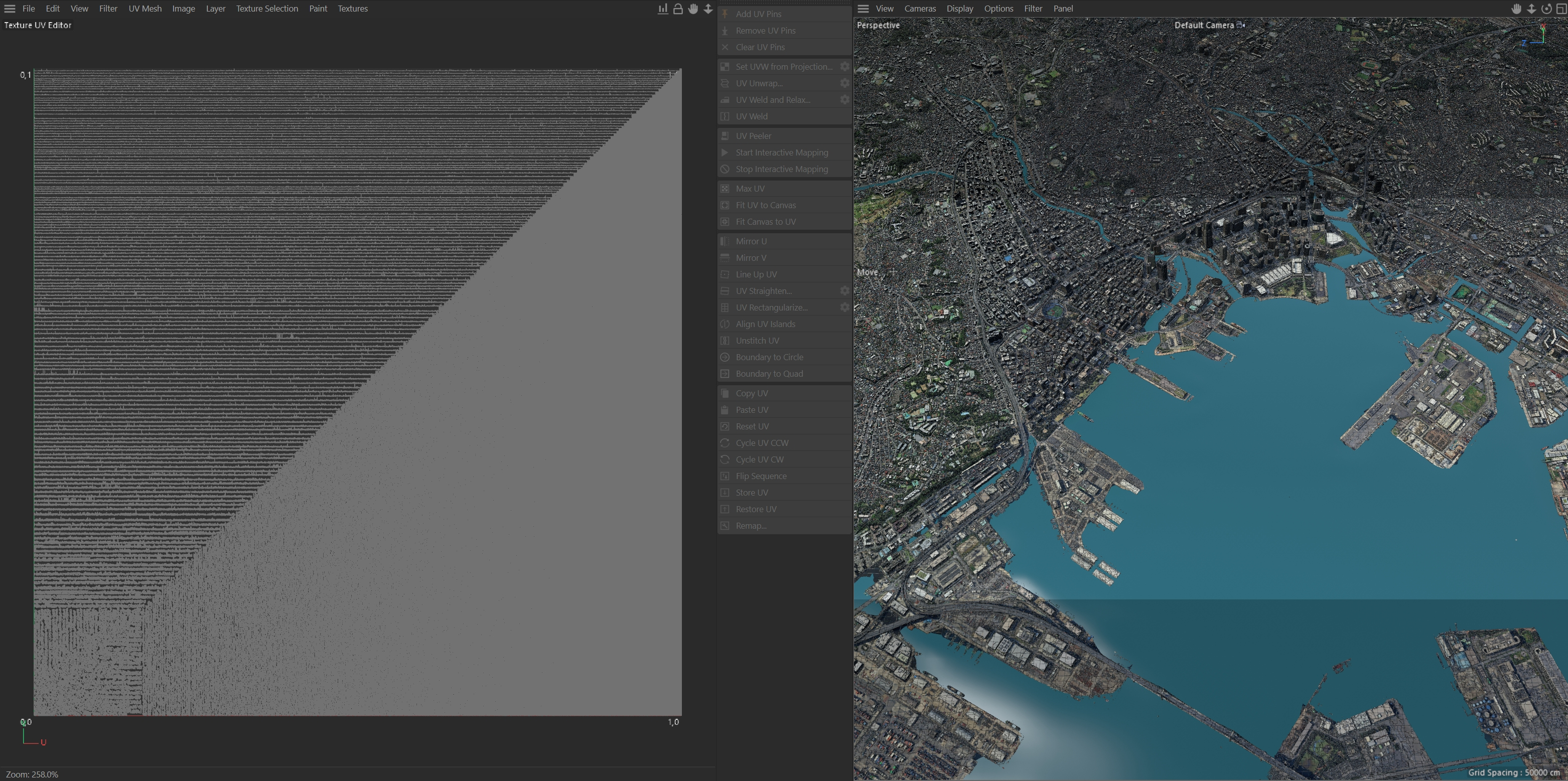This screenshot has width=1568, height=781.
Task: Click Restore UV command
Action: [785, 509]
